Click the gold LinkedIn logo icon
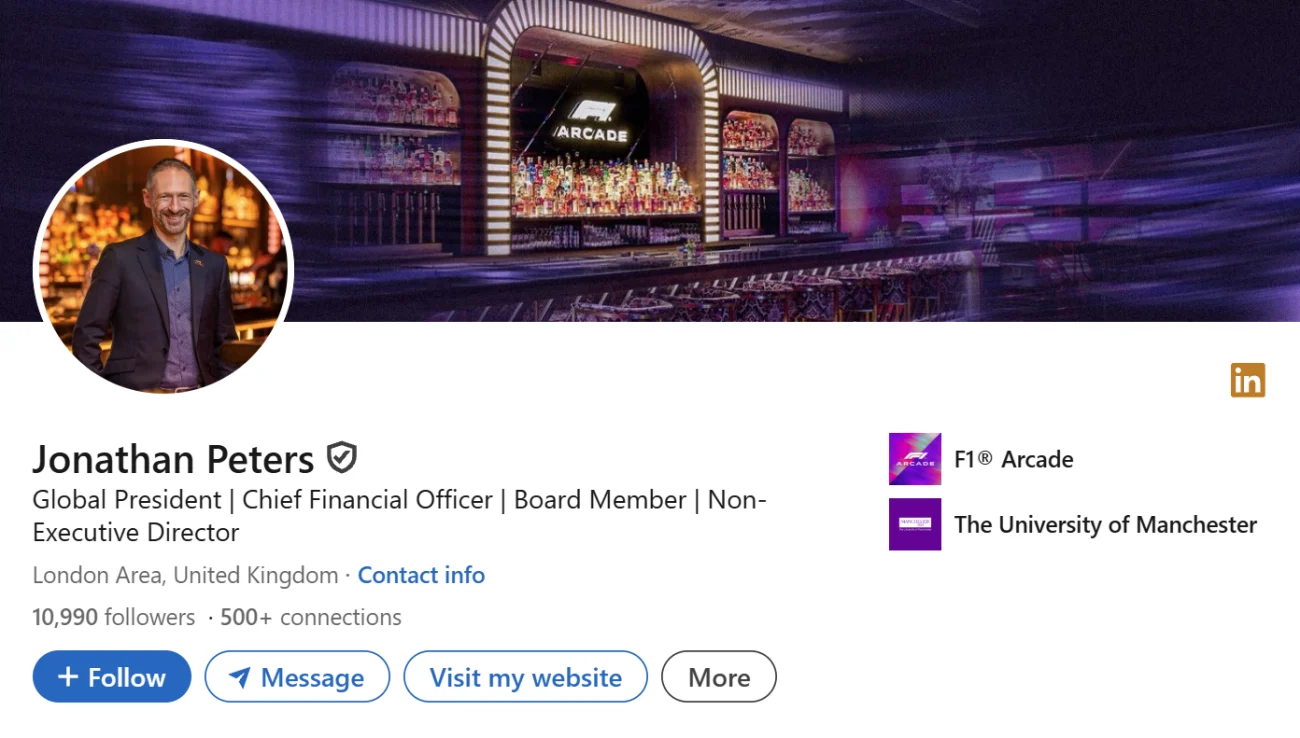This screenshot has width=1300, height=738. pyautogui.click(x=1247, y=380)
